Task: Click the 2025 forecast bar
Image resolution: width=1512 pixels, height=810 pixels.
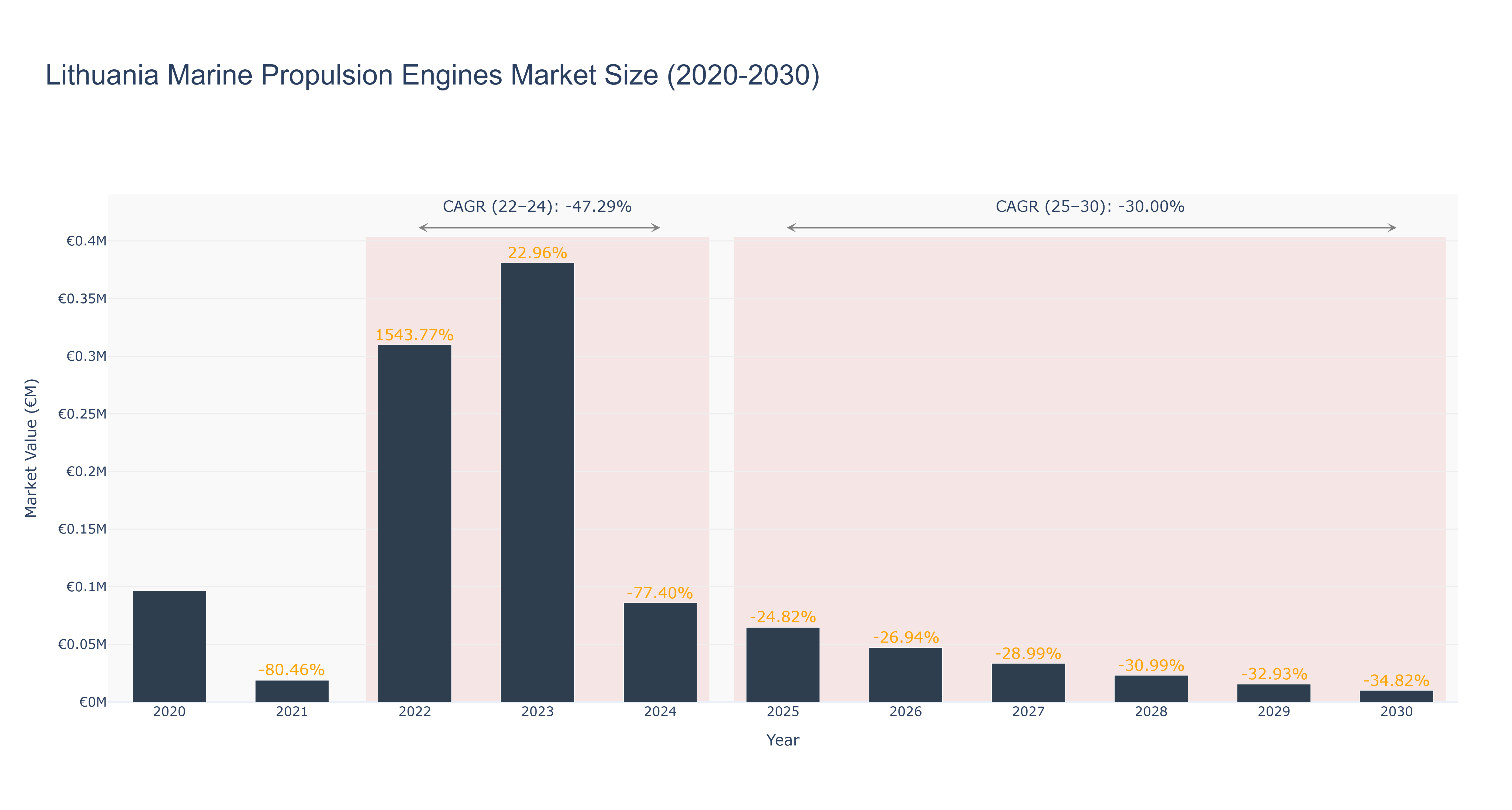Action: (782, 665)
